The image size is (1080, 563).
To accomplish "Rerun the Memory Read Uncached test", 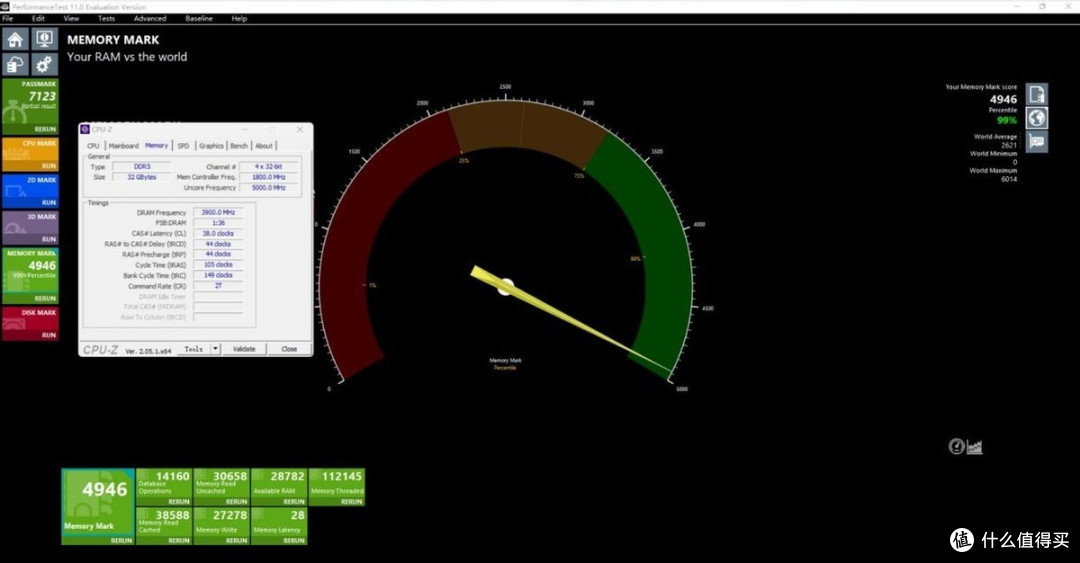I will pos(236,502).
